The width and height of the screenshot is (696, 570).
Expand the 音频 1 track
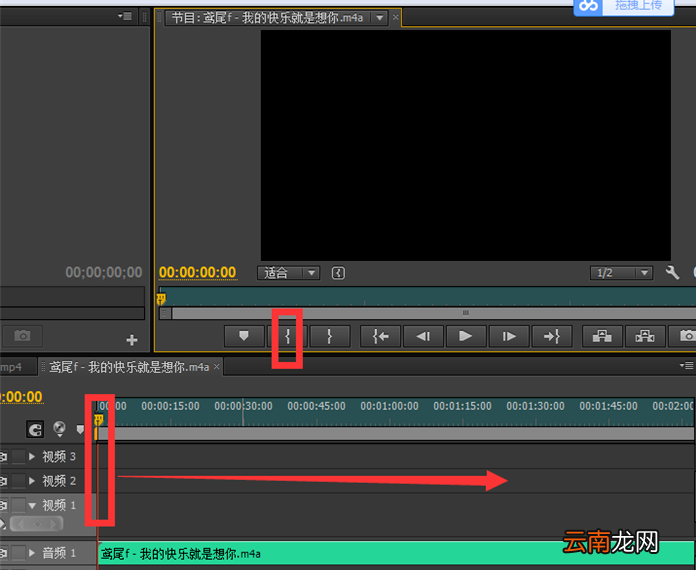[x=32, y=553]
